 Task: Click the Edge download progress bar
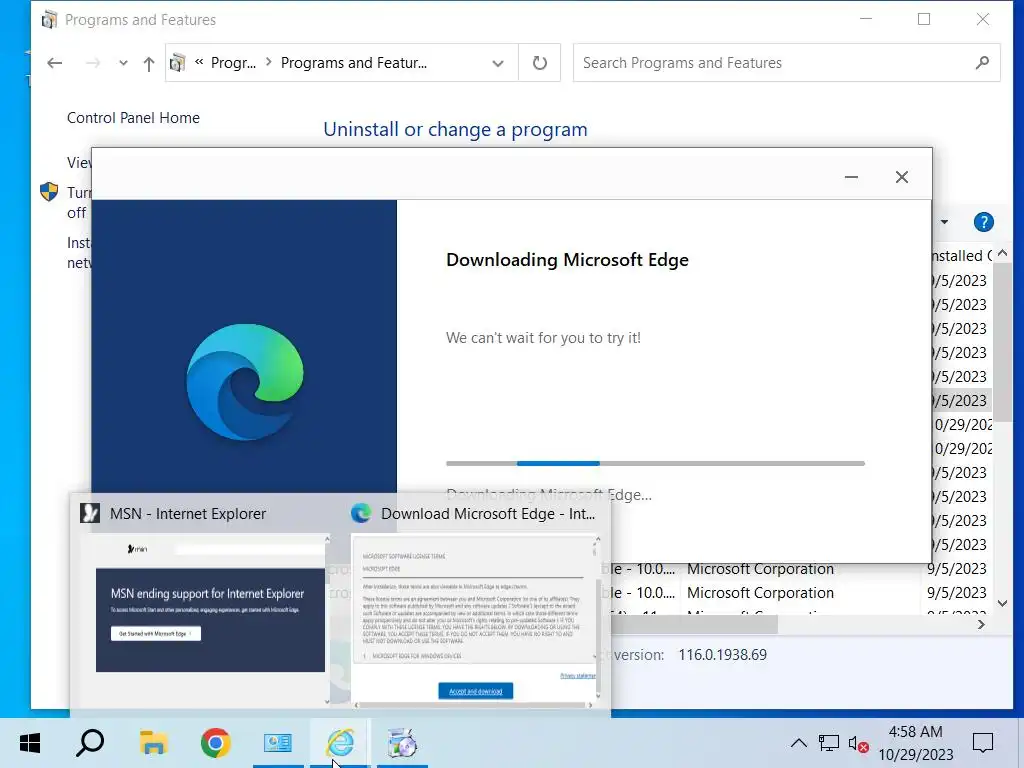[x=655, y=463]
